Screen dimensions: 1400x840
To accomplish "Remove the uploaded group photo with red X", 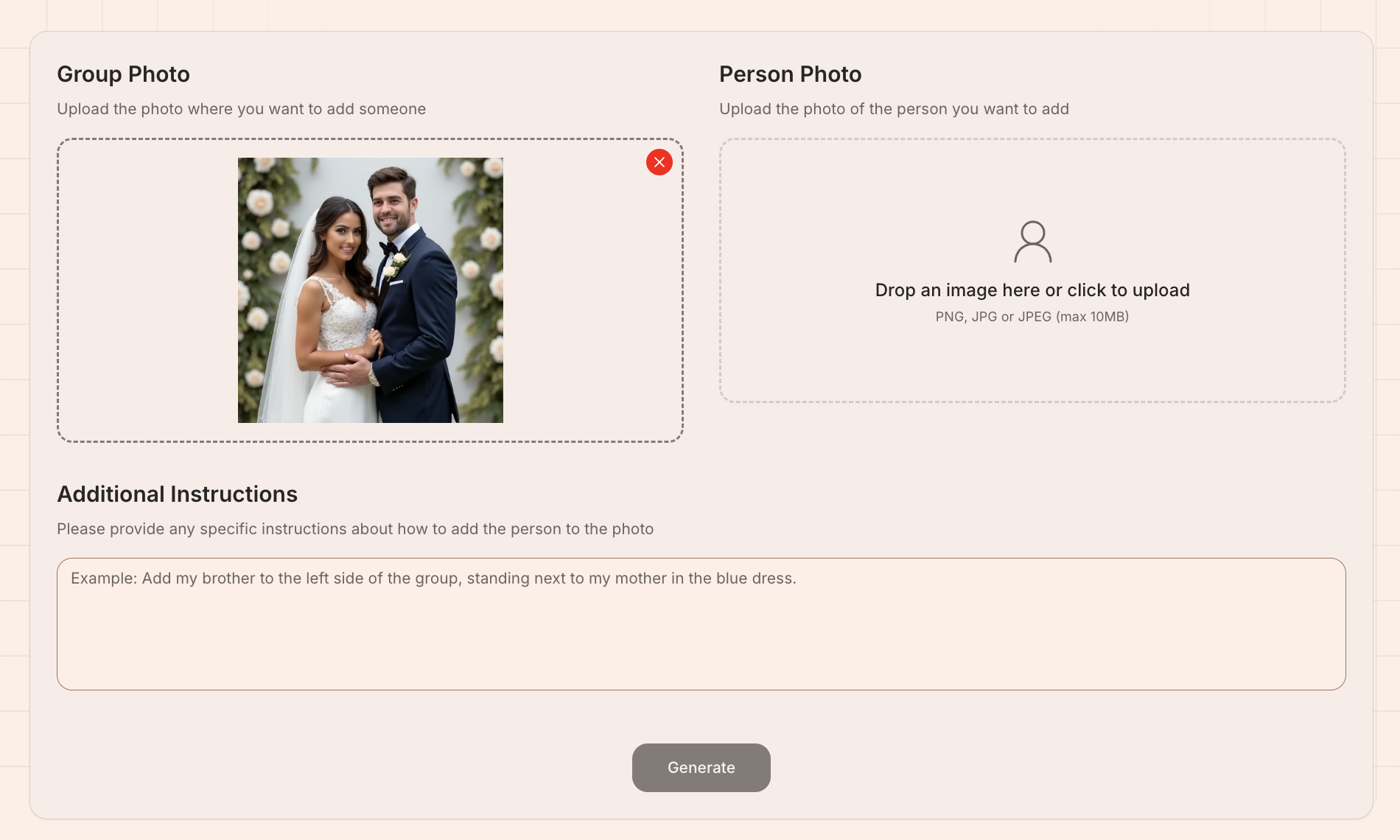I will [659, 162].
